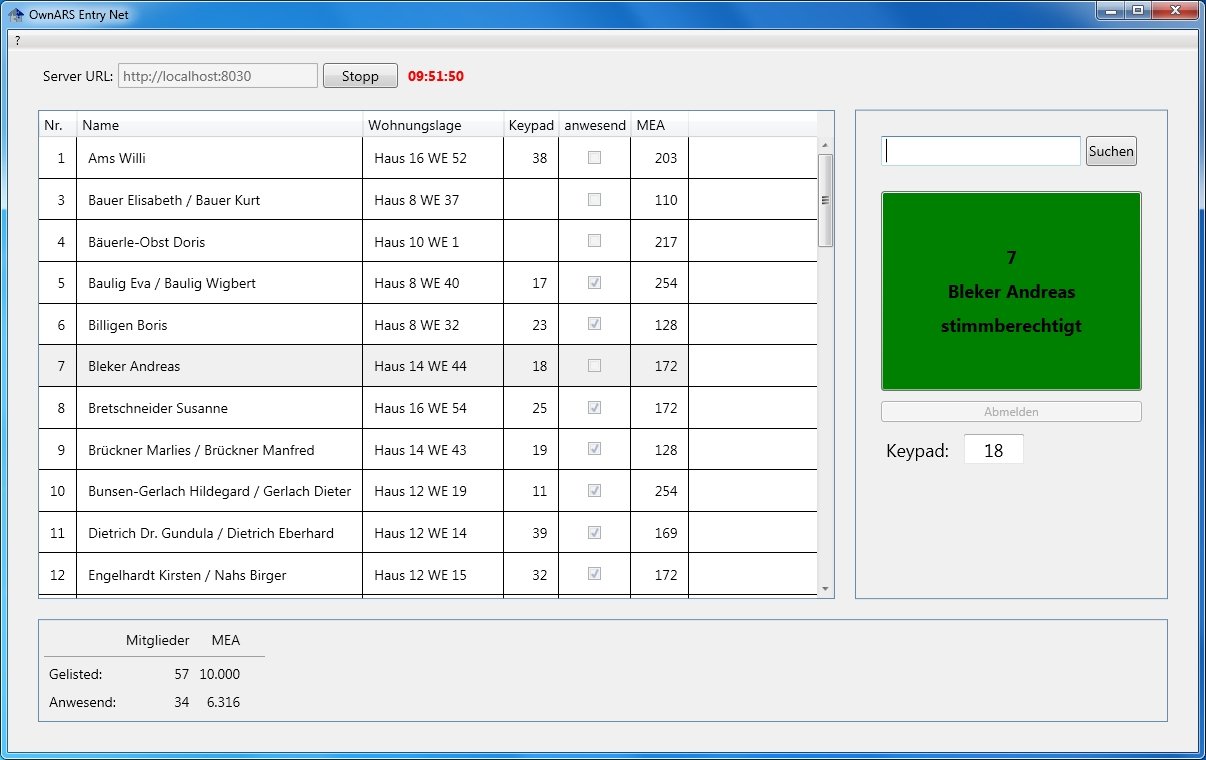Select the Bretschneider Susanne row

(x=428, y=408)
